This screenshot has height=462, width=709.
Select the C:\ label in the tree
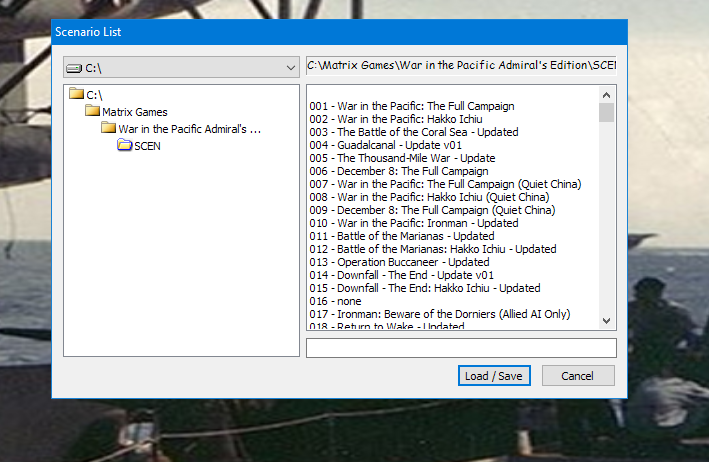click(95, 95)
